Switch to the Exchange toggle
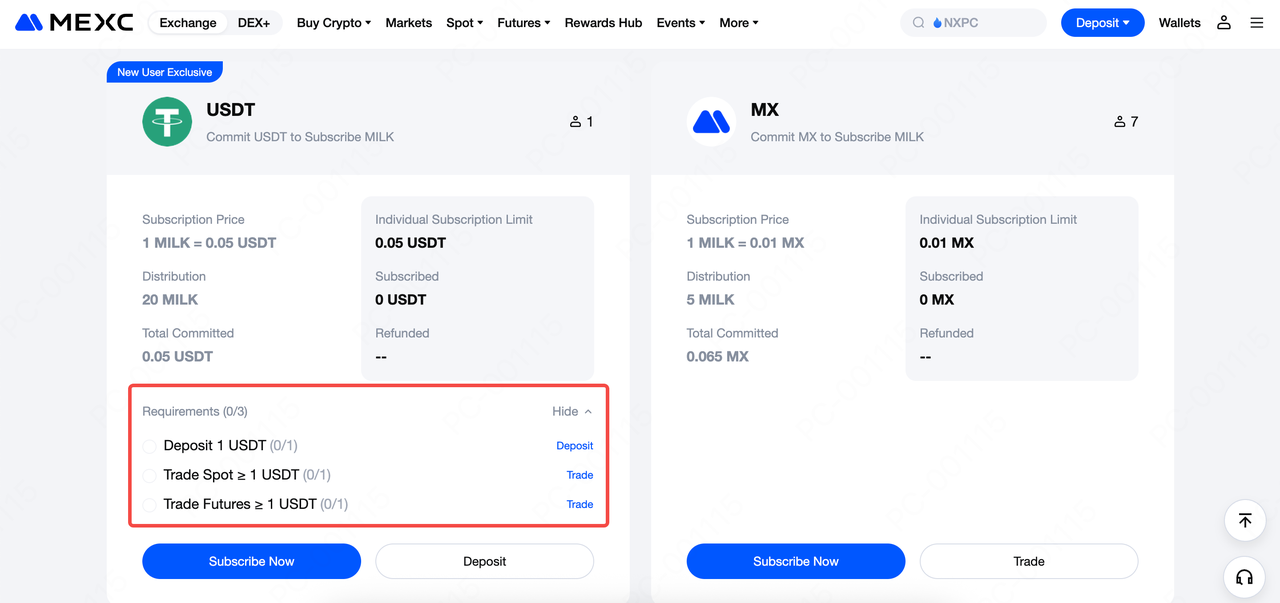 188,23
